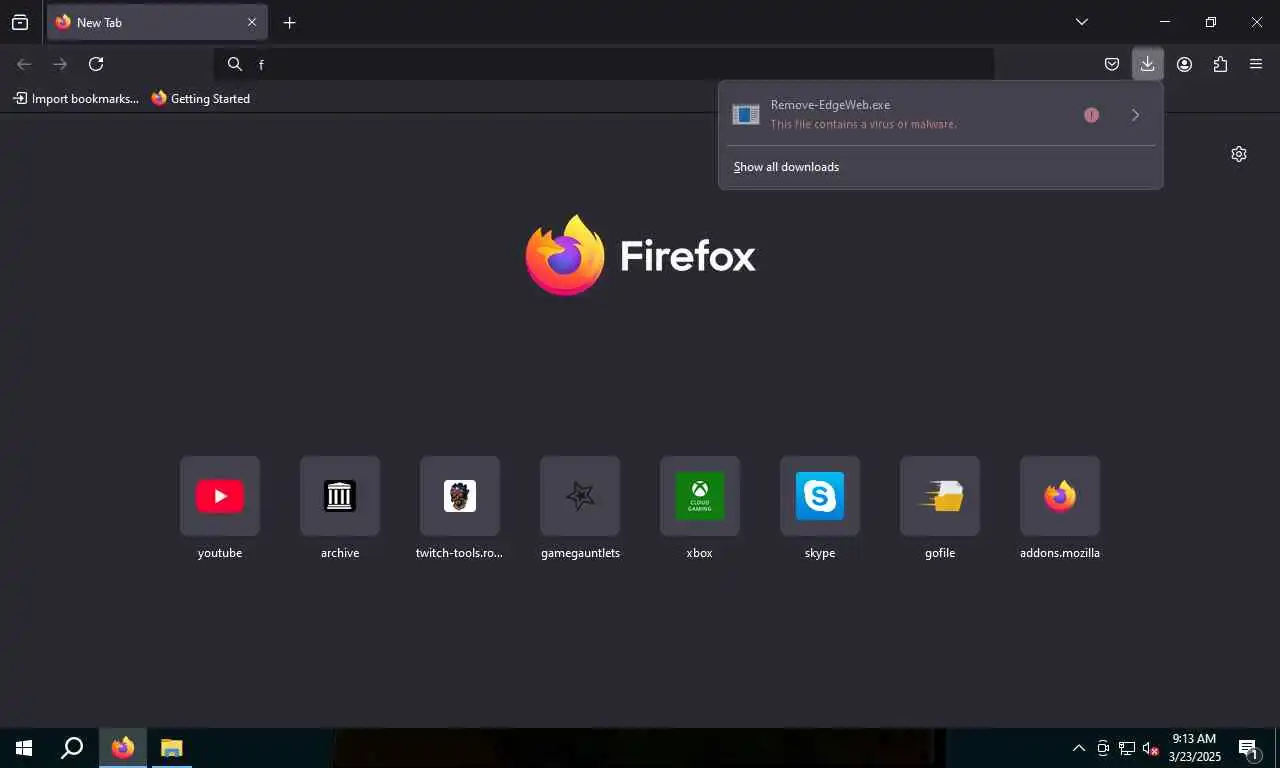Open the application hamburger menu
This screenshot has height=768, width=1280.
click(x=1256, y=64)
